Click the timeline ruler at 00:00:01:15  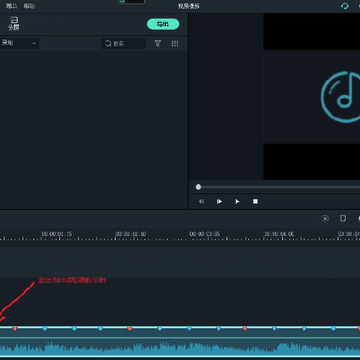coord(57,234)
